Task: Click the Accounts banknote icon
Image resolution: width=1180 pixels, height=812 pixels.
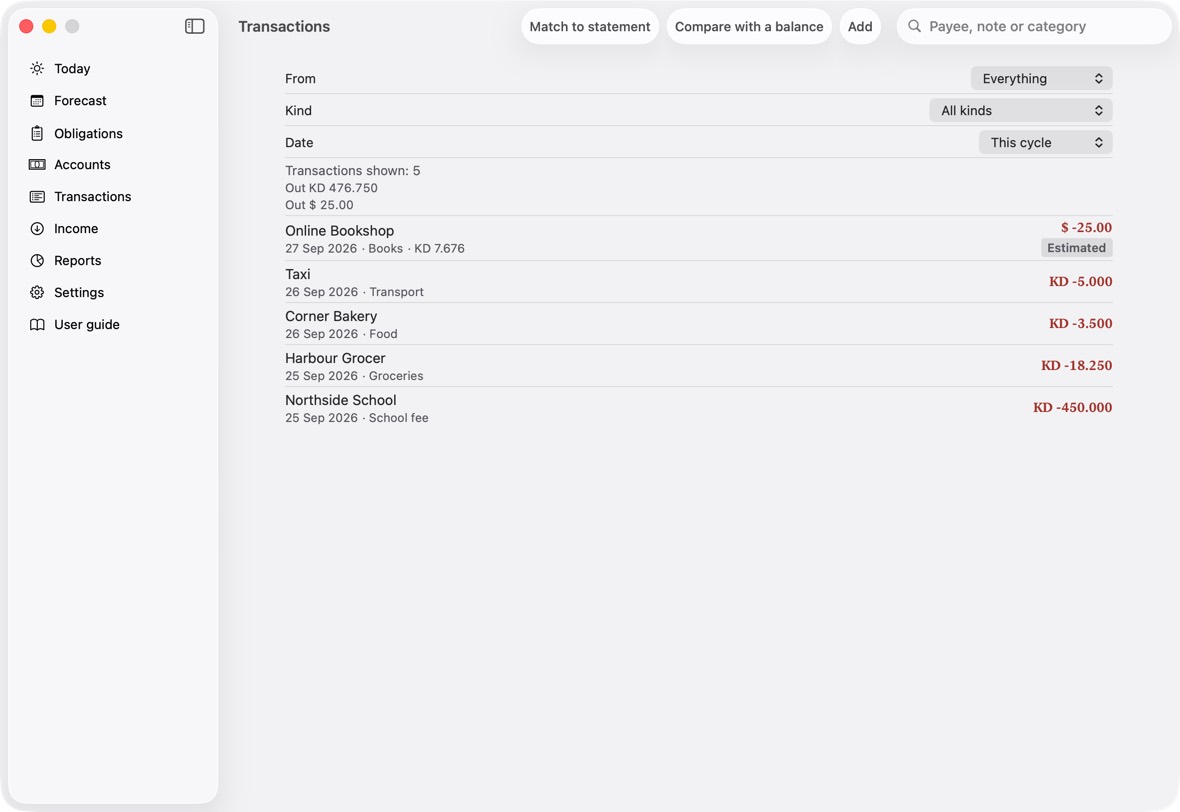Action: 37,165
